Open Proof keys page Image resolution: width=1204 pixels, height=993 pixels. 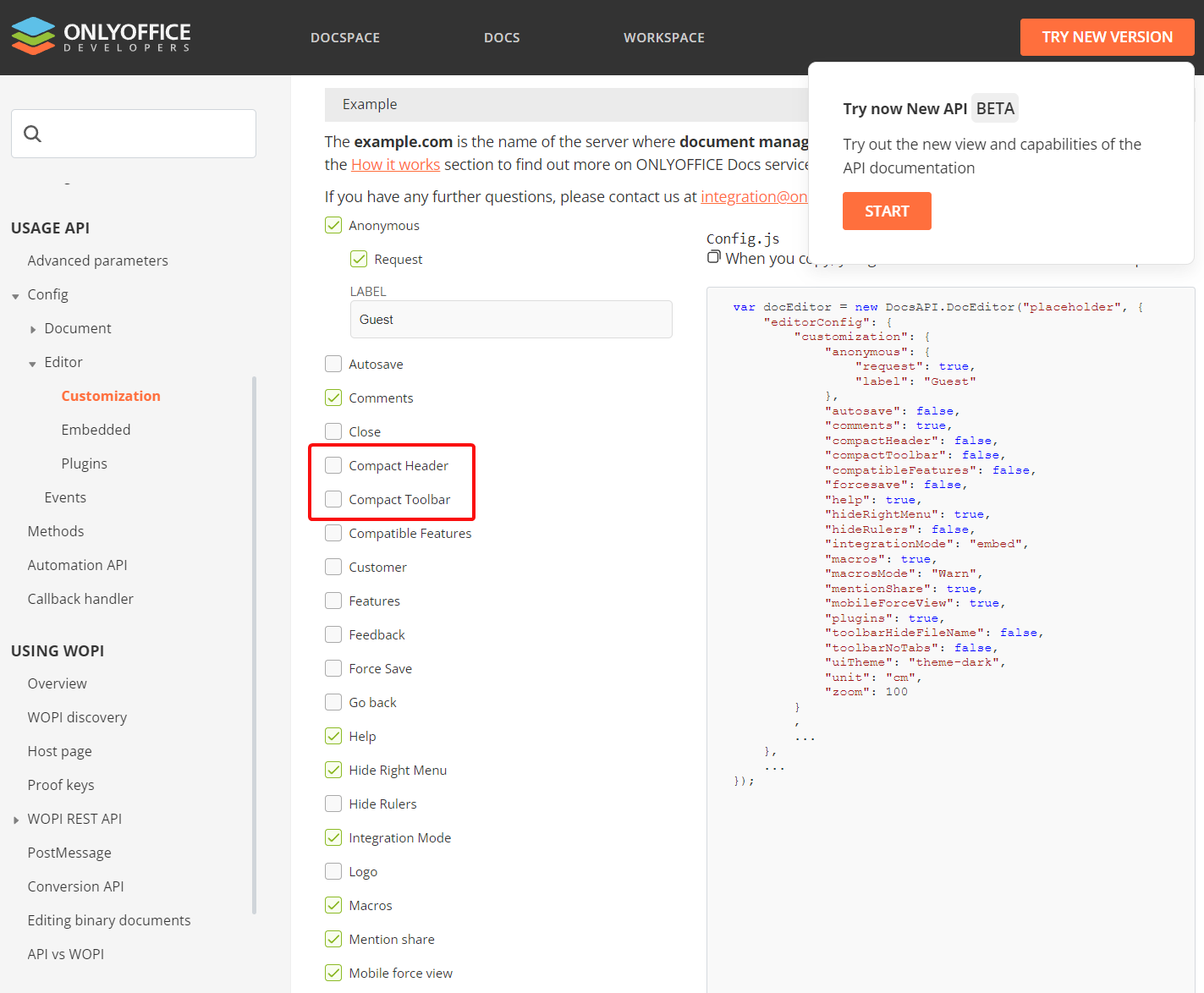tap(61, 785)
